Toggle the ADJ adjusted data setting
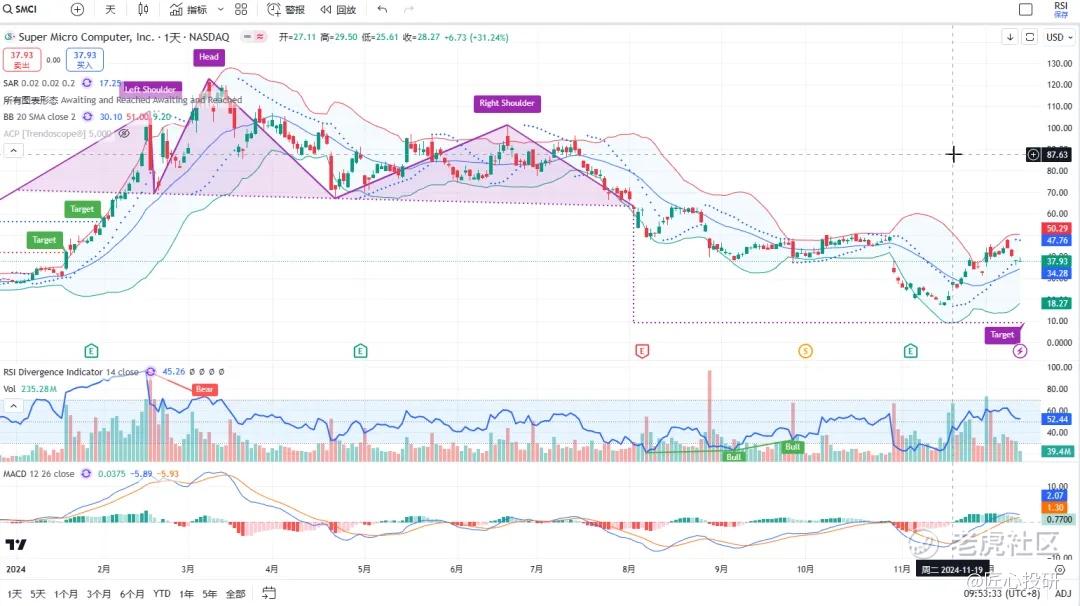This screenshot has height=606, width=1080. click(1063, 594)
